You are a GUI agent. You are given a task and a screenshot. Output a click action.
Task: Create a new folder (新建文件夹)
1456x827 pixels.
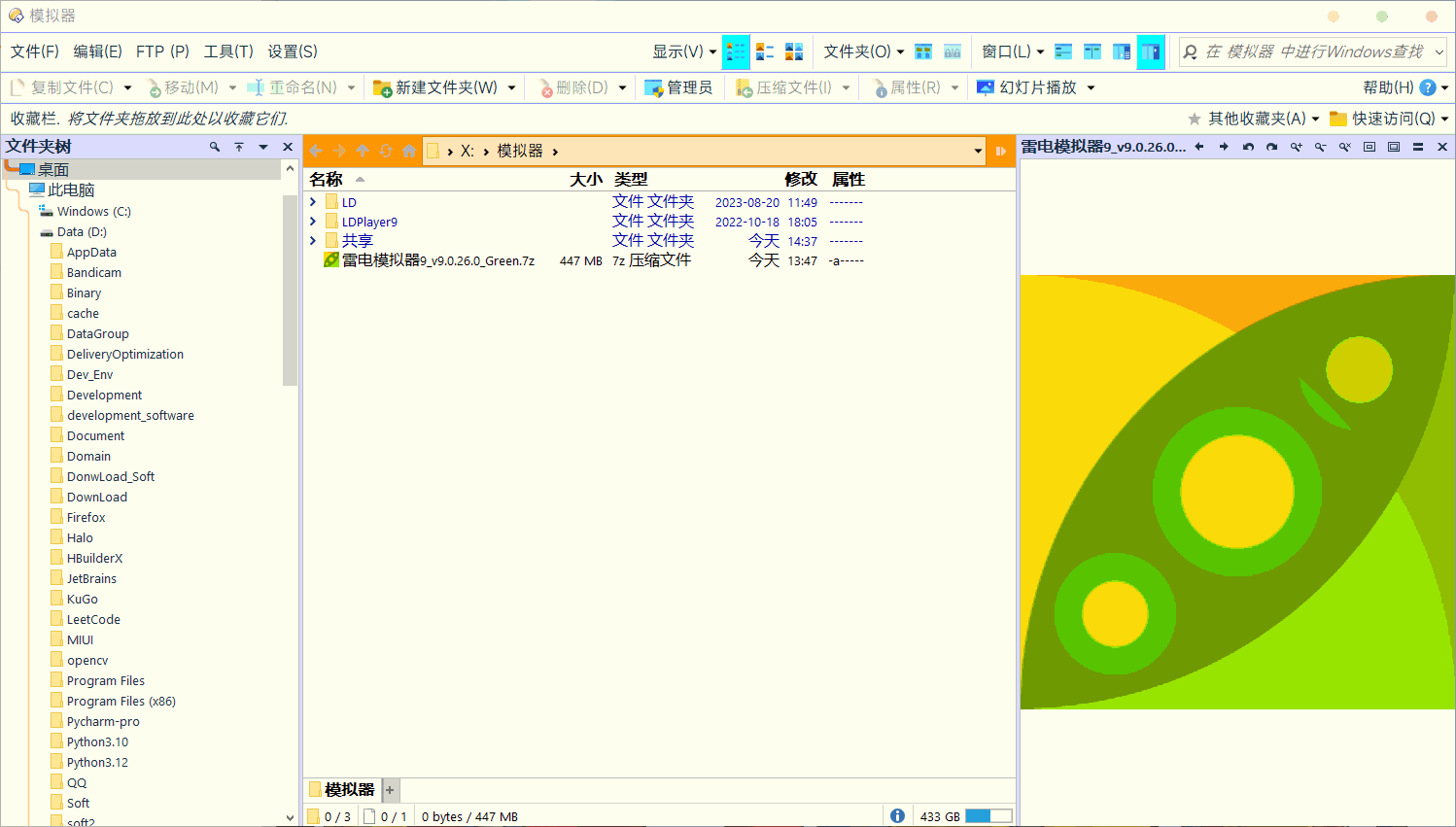435,87
